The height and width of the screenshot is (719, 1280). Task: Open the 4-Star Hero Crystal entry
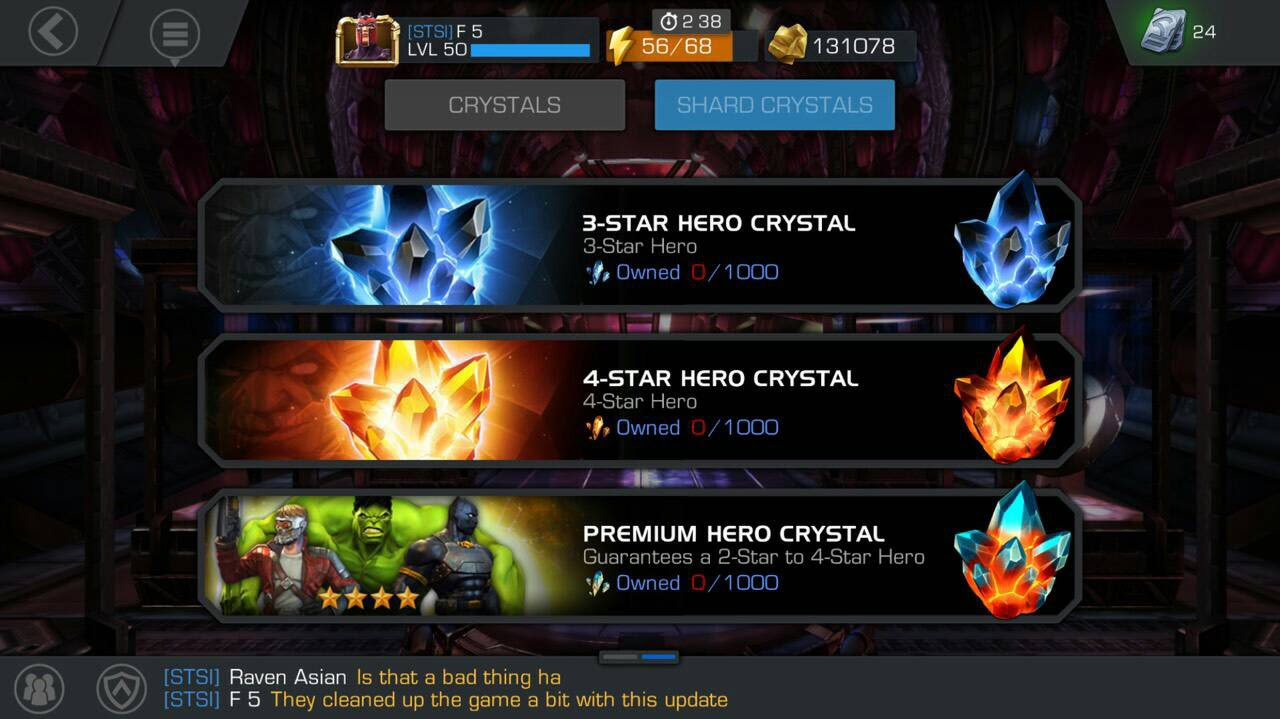[640, 400]
